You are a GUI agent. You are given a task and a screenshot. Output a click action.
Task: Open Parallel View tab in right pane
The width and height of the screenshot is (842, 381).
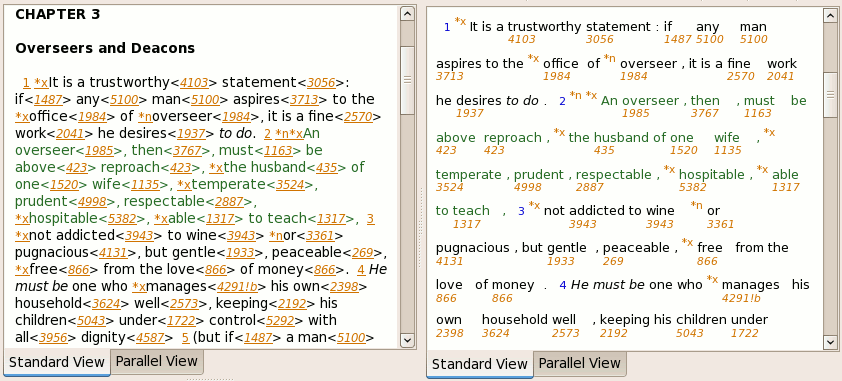pos(579,363)
